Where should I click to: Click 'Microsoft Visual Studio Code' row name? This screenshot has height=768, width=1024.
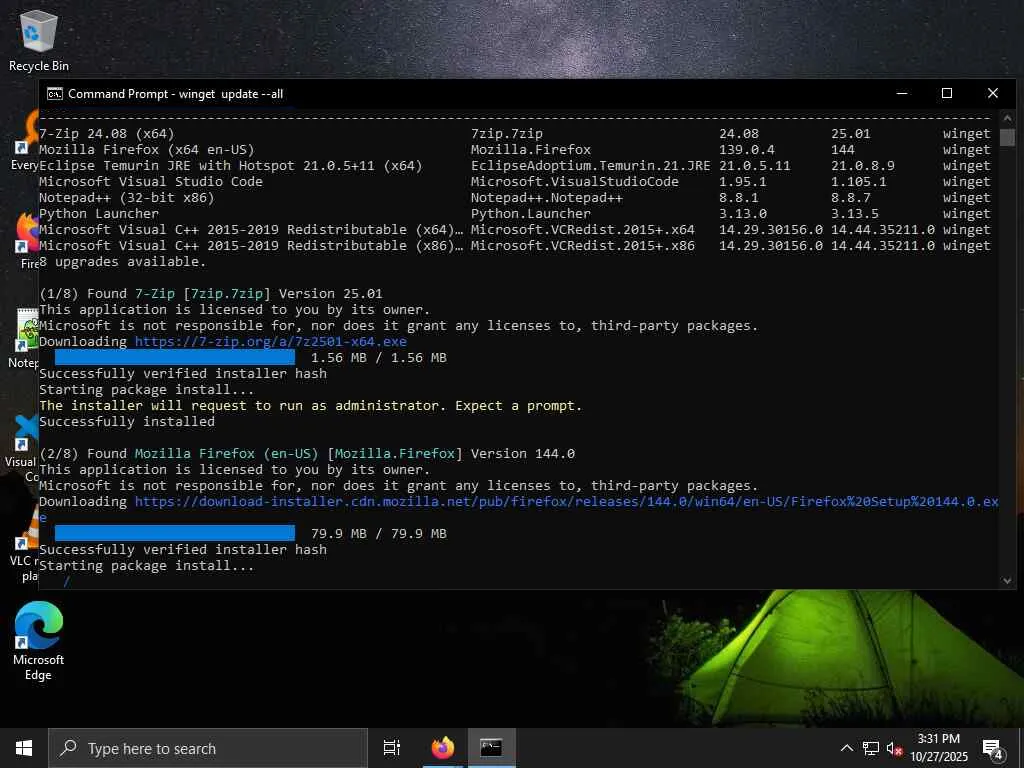(x=151, y=182)
